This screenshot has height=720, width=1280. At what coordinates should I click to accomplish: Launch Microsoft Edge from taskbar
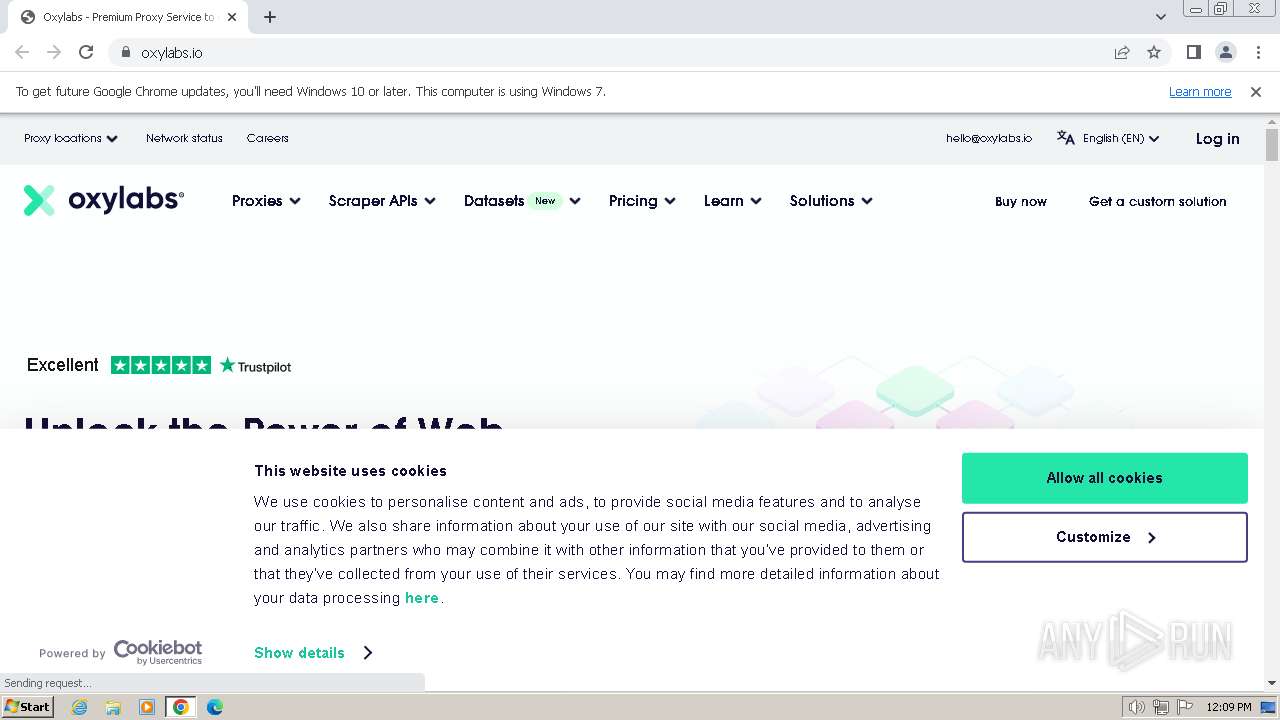[x=215, y=707]
